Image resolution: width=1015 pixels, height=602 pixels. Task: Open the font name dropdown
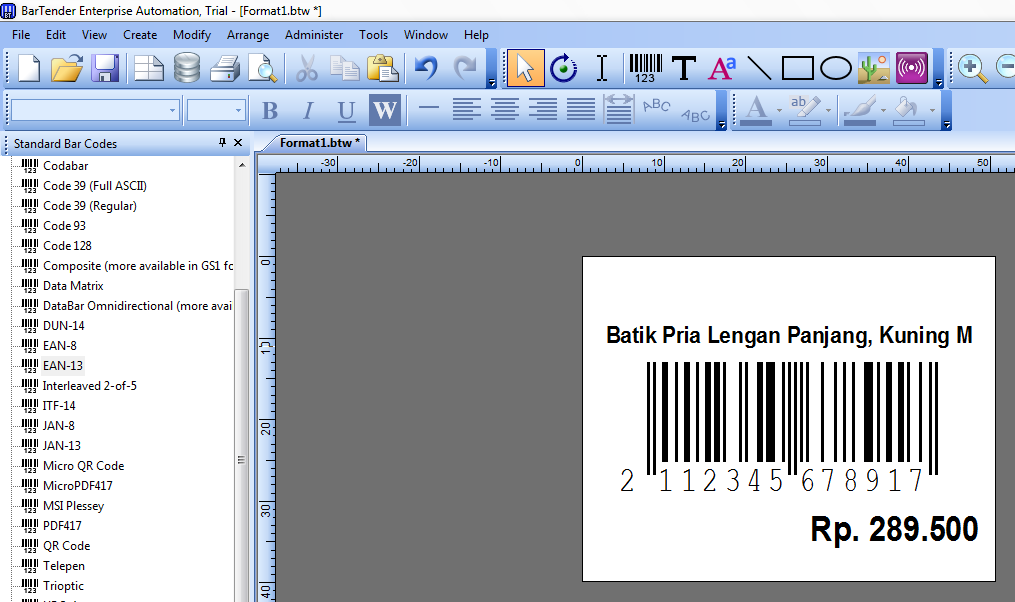pos(172,111)
